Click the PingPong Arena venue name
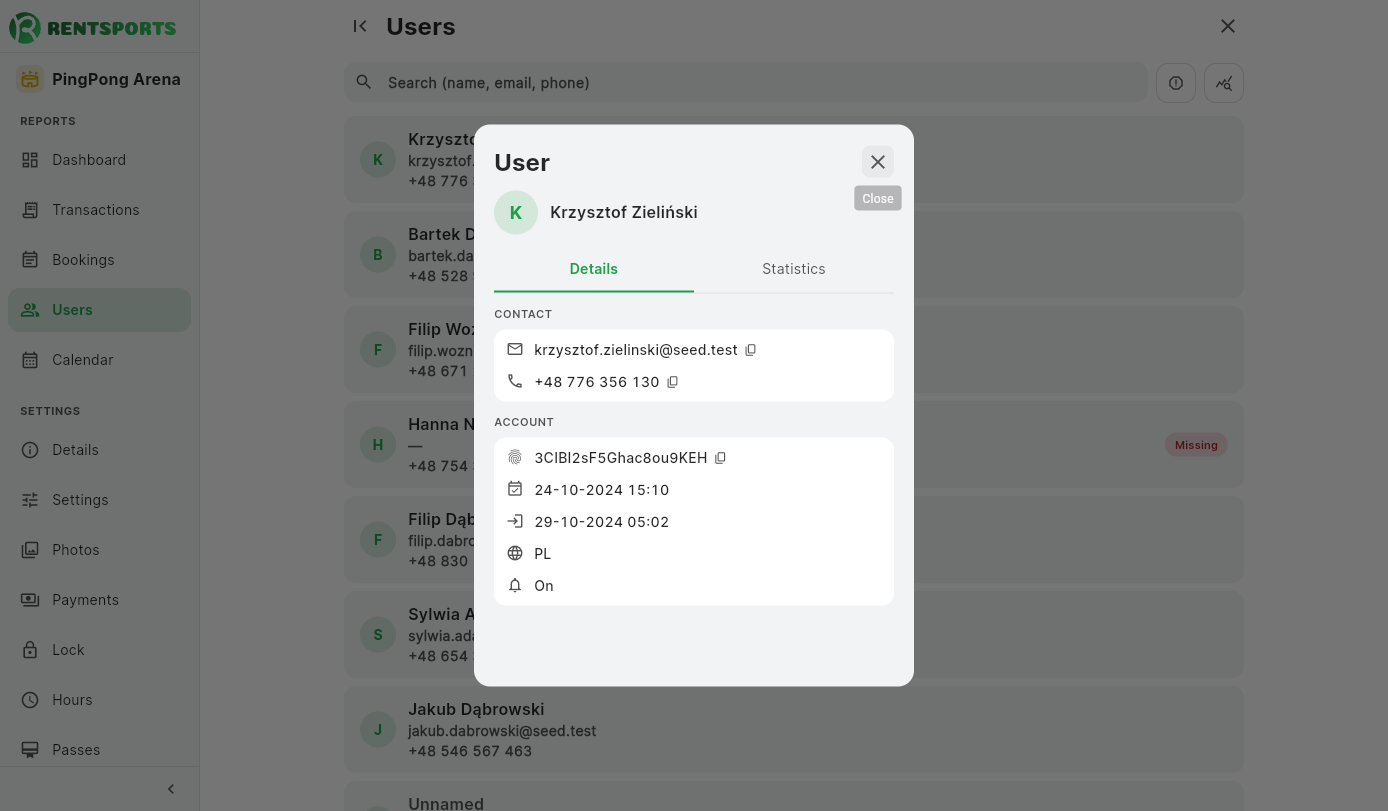Screen dimensions: 1388x811 click(116, 79)
